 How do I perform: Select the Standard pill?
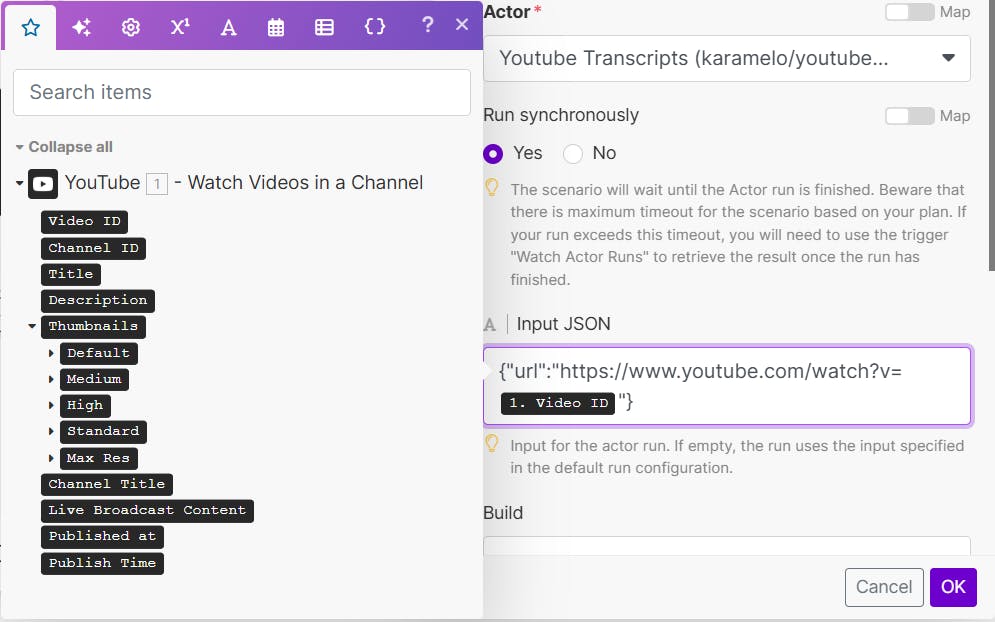tap(103, 432)
